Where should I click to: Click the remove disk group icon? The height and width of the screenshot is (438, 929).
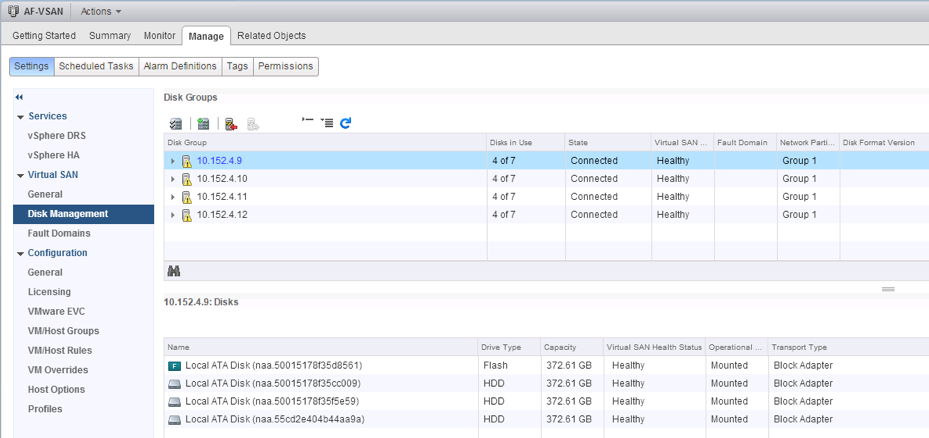(x=230, y=123)
